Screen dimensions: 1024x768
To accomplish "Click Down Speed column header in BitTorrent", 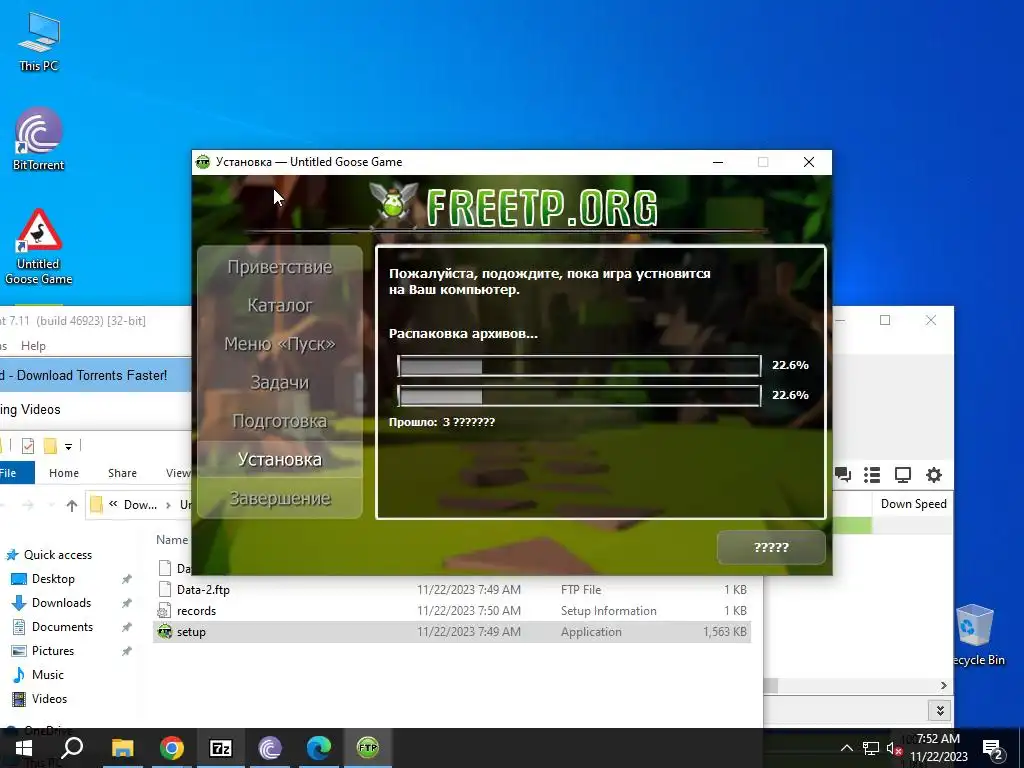I will [913, 504].
